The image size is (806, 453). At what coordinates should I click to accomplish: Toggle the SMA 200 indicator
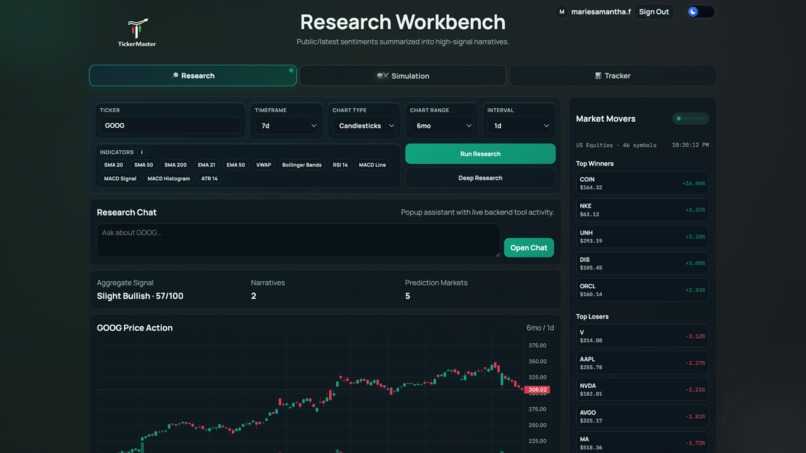tap(175, 165)
